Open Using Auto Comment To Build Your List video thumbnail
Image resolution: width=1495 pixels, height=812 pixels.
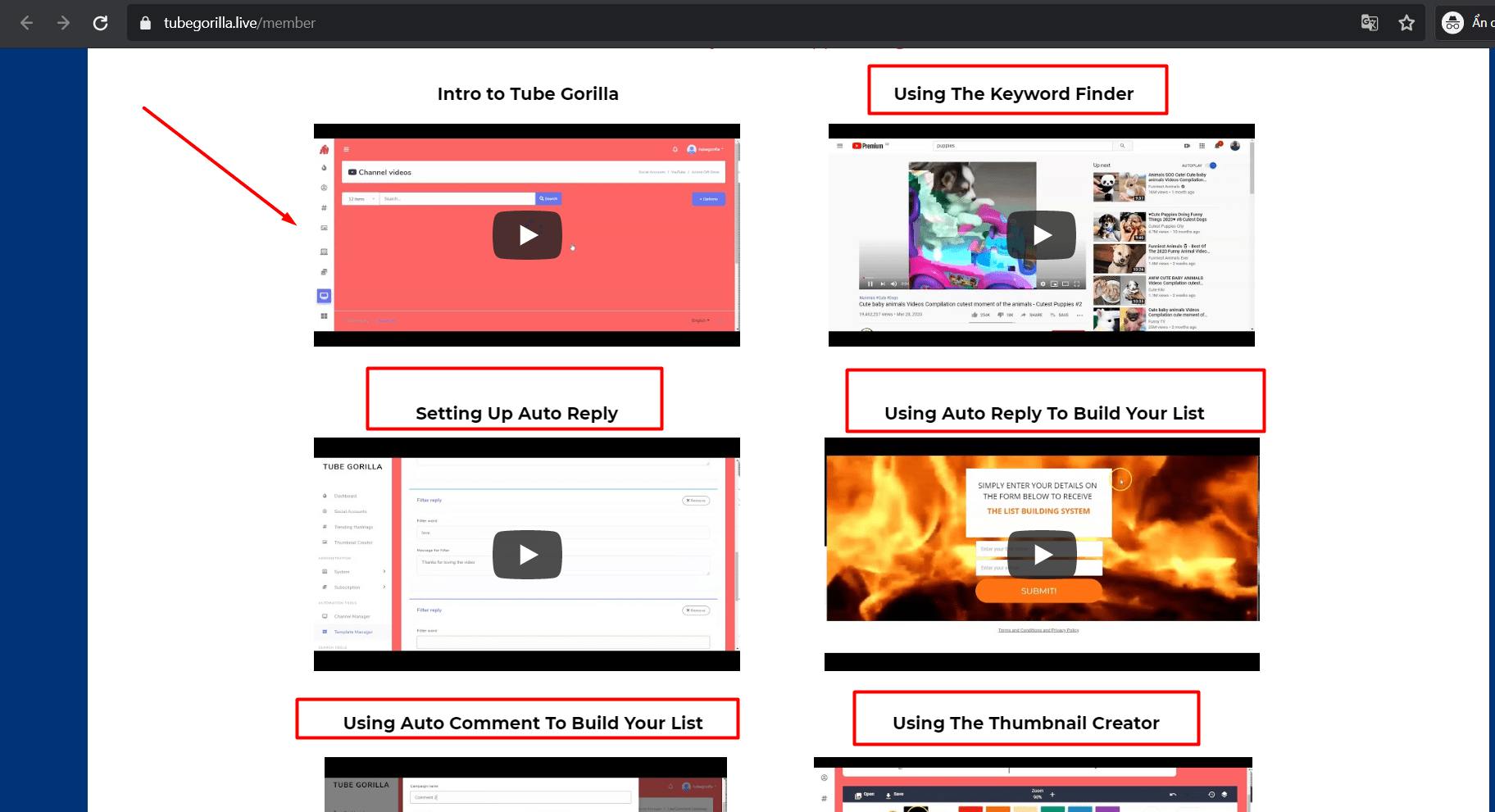(525, 785)
